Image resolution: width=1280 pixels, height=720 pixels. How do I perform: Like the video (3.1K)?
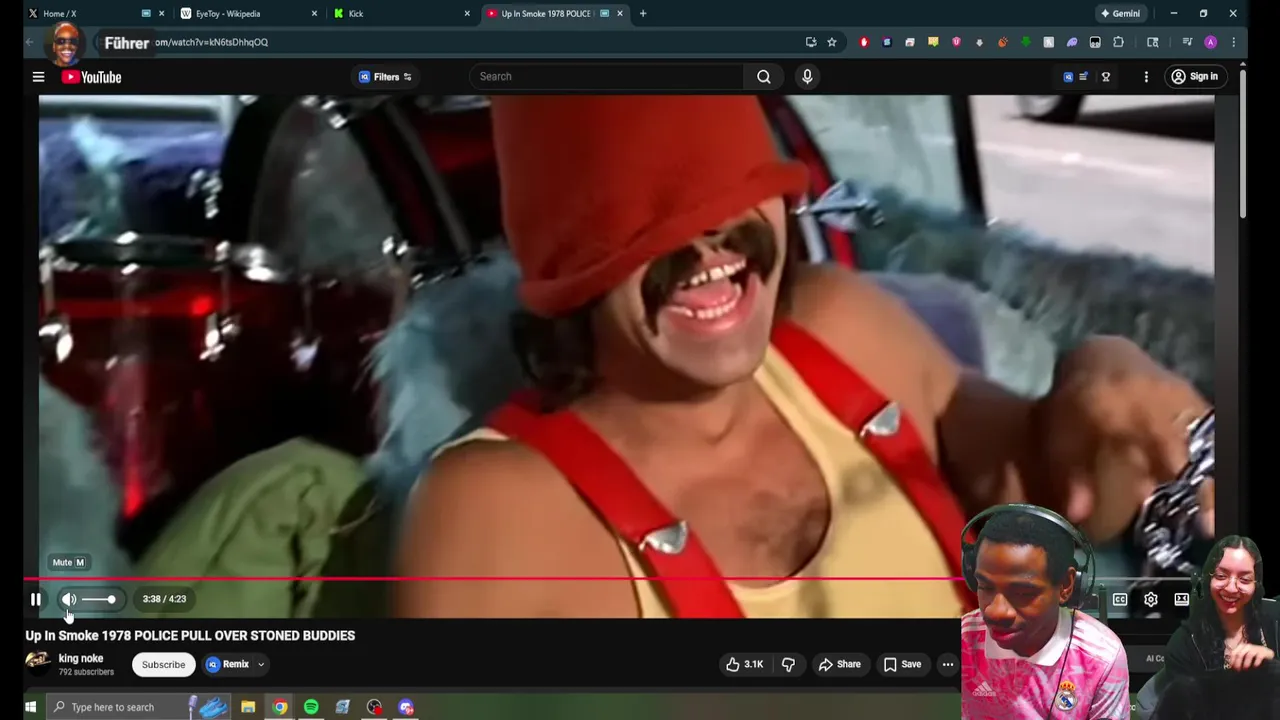point(744,664)
